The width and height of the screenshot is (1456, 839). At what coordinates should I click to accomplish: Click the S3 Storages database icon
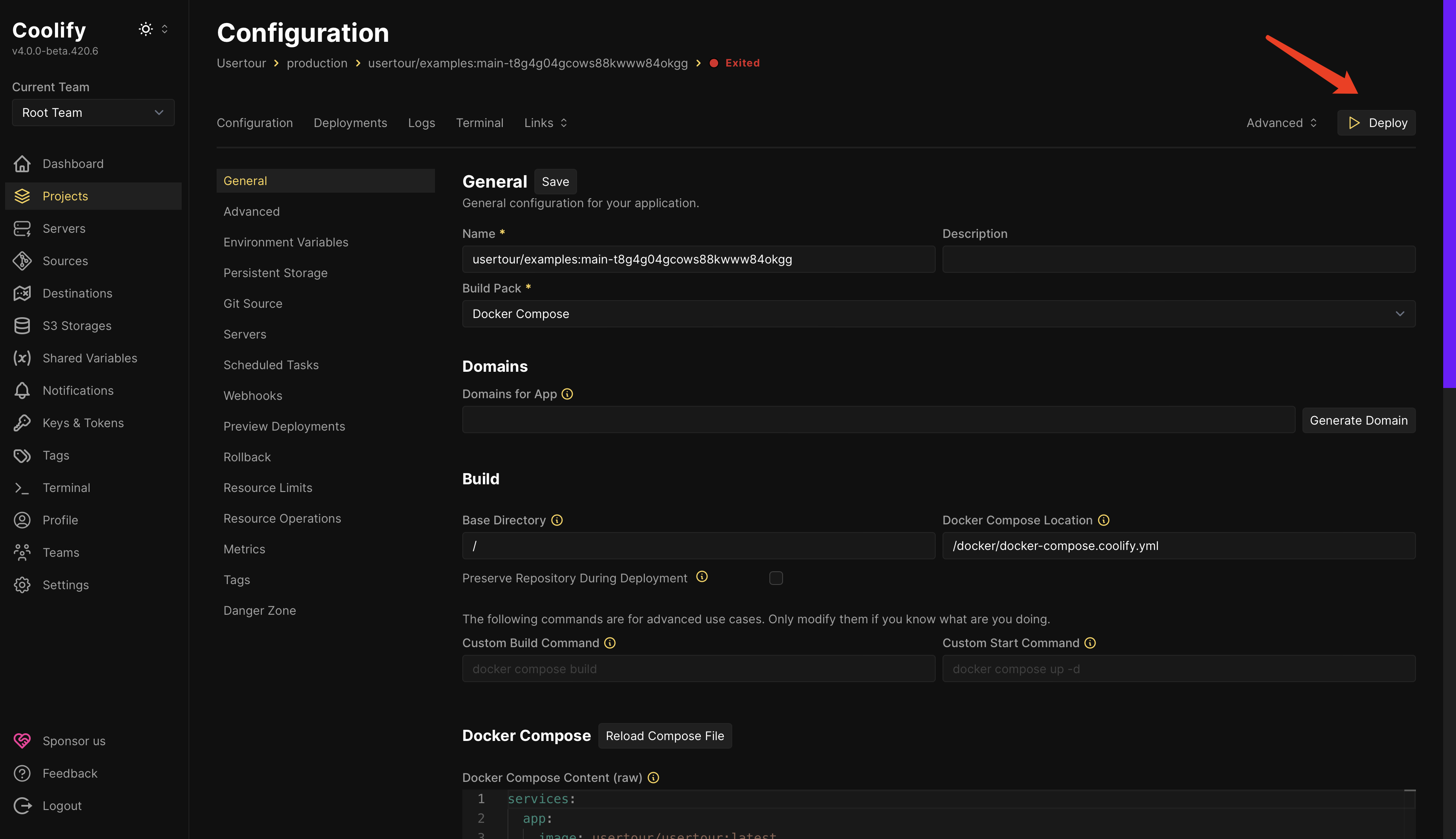click(x=22, y=326)
